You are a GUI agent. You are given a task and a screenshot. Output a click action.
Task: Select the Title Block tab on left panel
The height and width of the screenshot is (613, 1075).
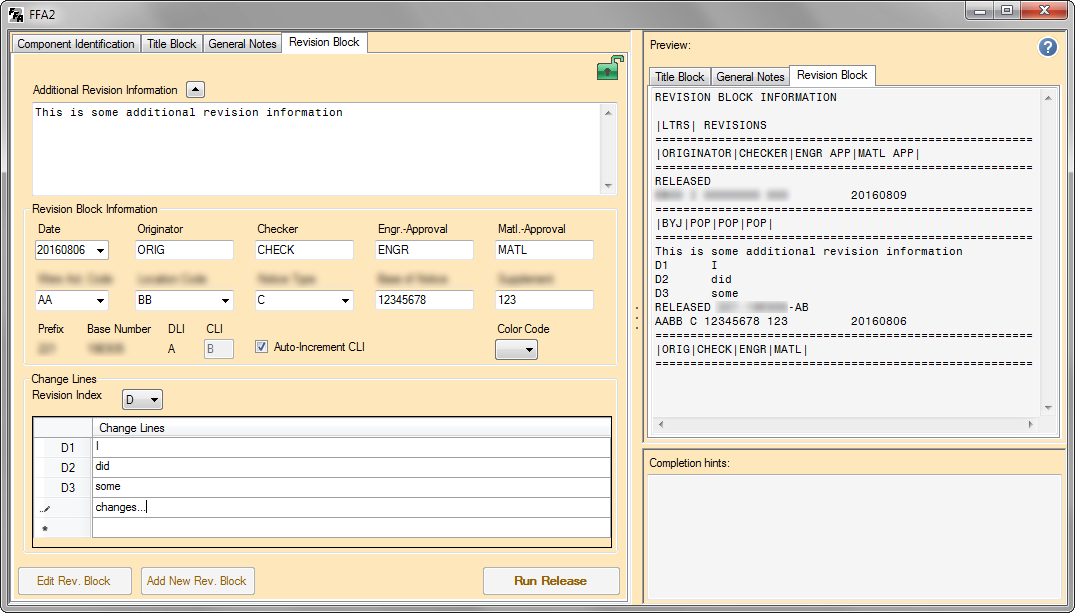pyautogui.click(x=172, y=44)
